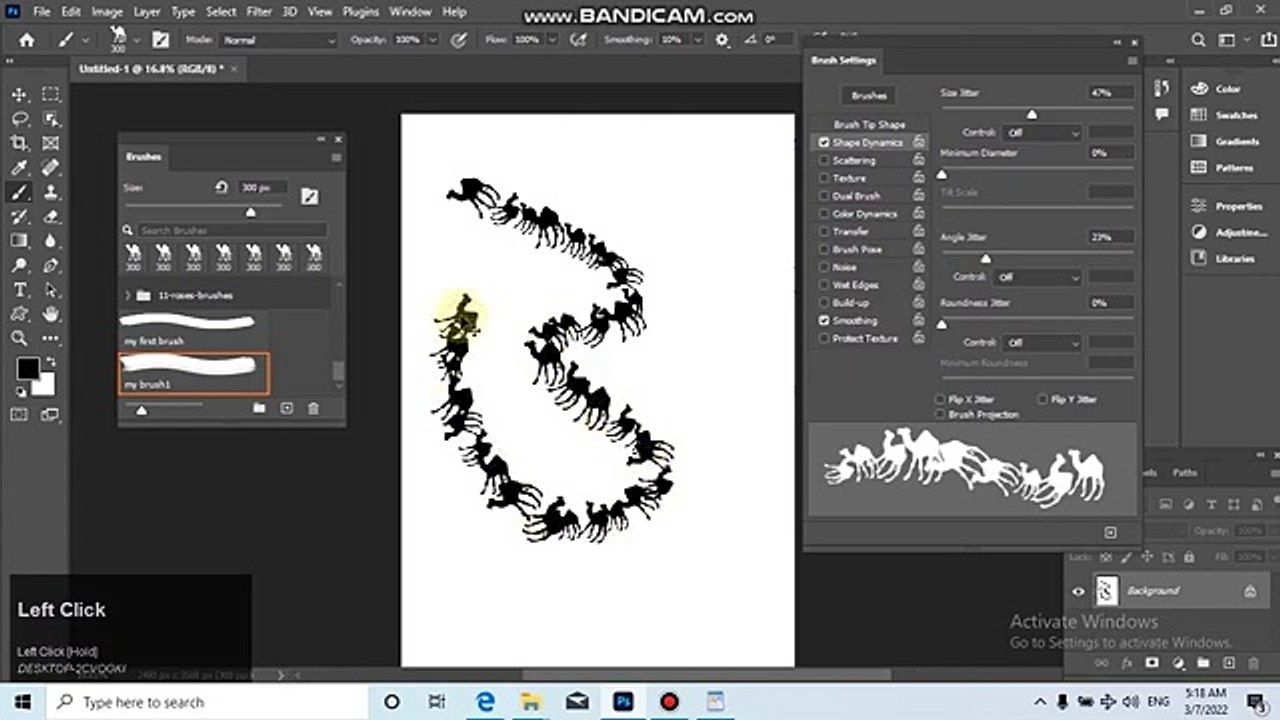The width and height of the screenshot is (1280, 720).
Task: Enable Dual Brush checkbox
Action: 824,196
